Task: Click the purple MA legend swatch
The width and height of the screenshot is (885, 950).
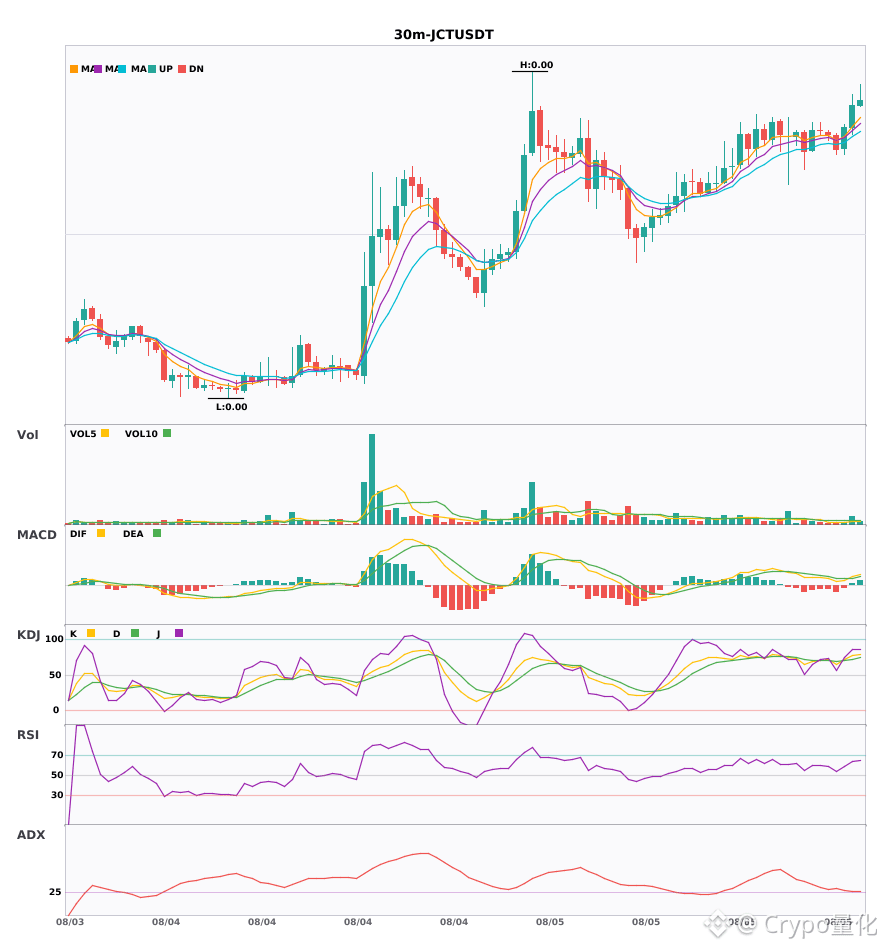Action: pyautogui.click(x=98, y=69)
